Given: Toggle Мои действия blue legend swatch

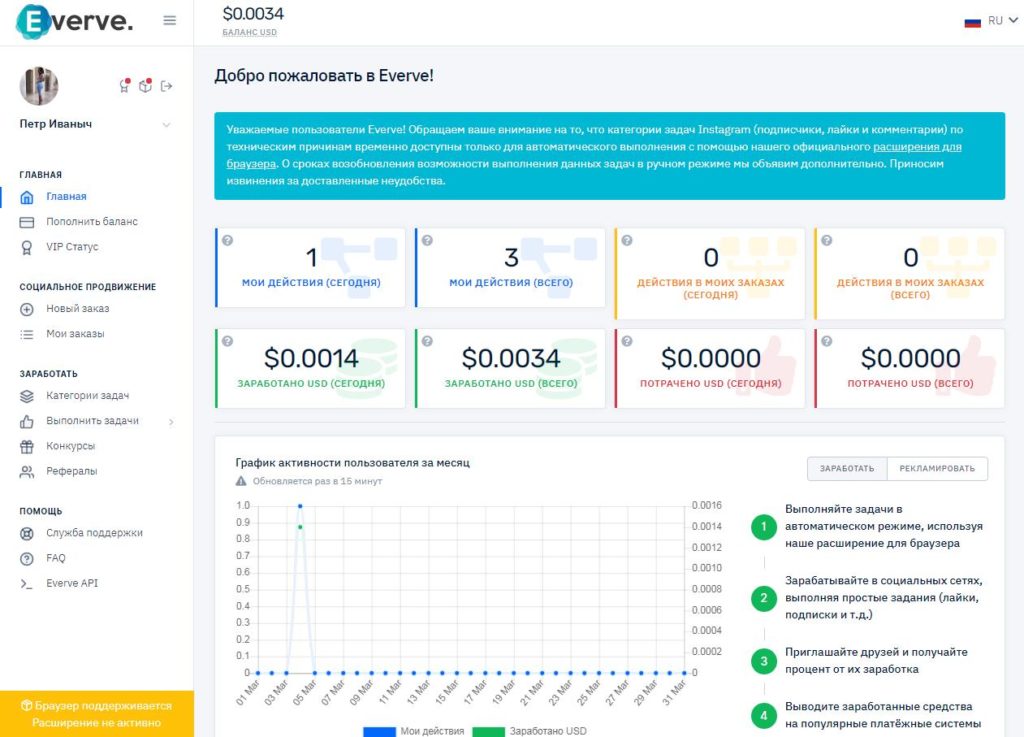Looking at the screenshot, I should (x=379, y=732).
